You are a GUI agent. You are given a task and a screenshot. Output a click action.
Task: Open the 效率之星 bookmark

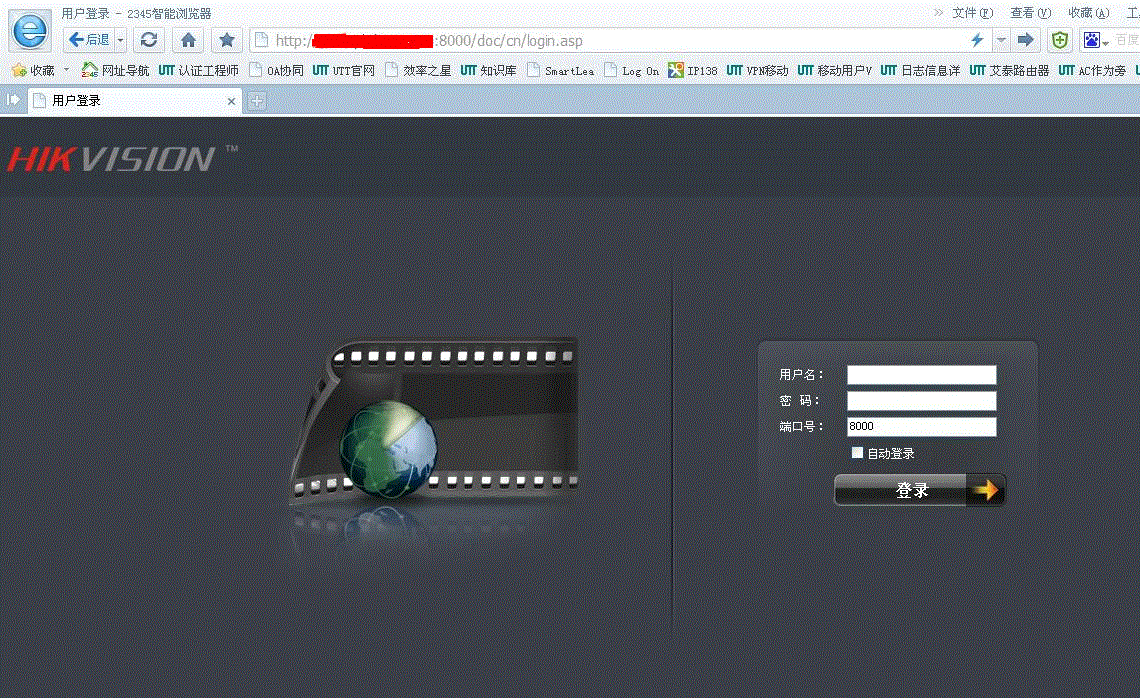coord(418,70)
